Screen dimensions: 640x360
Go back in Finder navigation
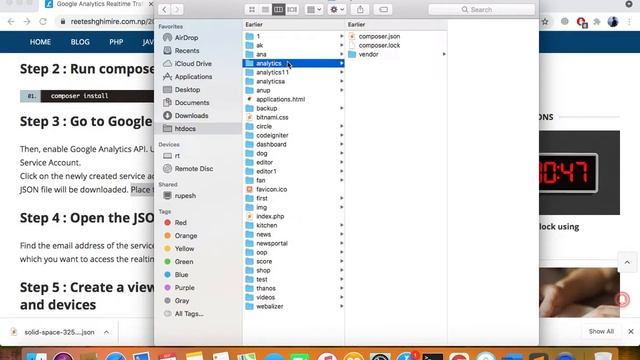(164, 9)
